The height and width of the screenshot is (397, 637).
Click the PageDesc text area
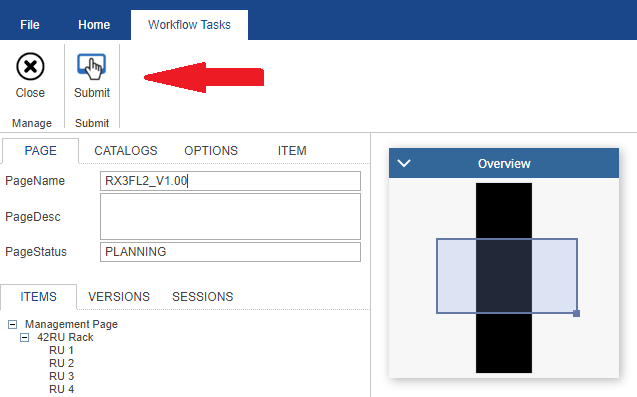point(230,217)
